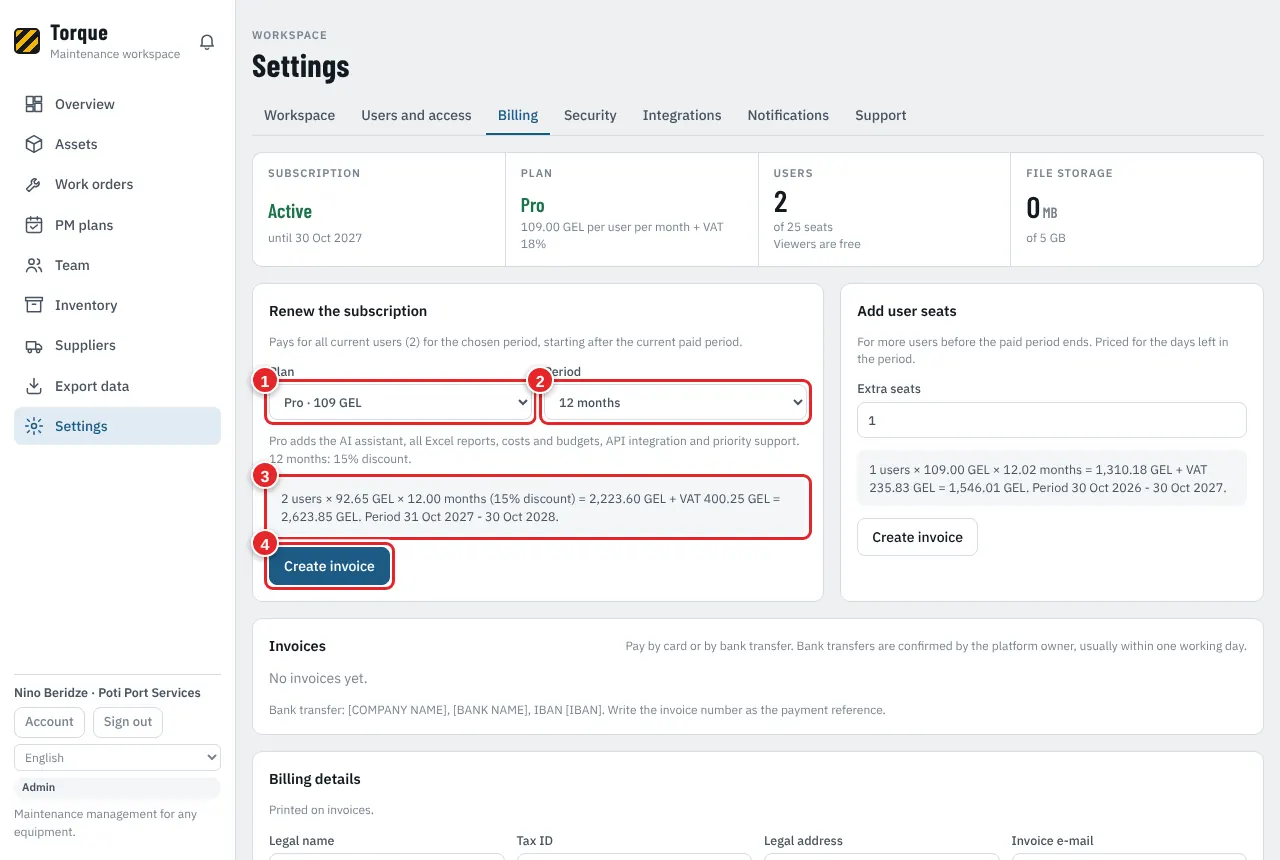Image resolution: width=1280 pixels, height=860 pixels.
Task: Click the Suppliers truck icon
Action: pyautogui.click(x=34, y=345)
